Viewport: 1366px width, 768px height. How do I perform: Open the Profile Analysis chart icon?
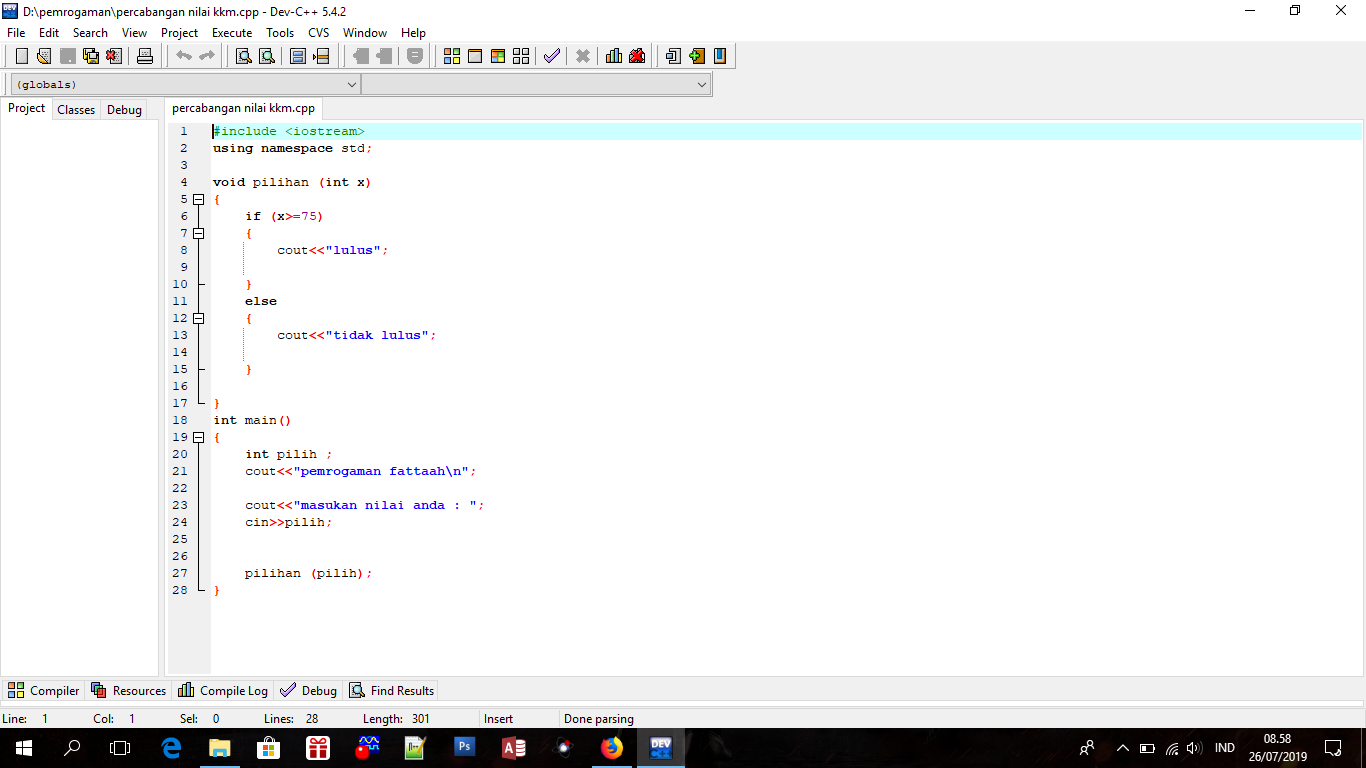click(x=613, y=56)
